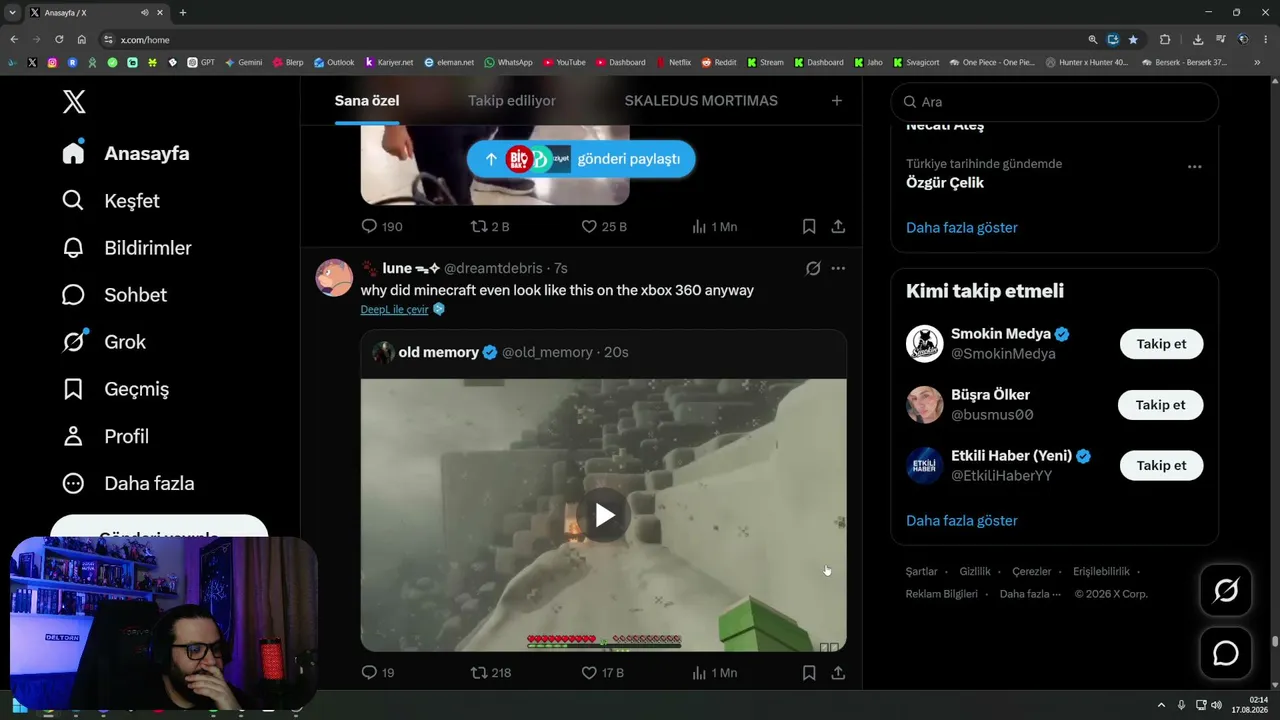Viewport: 1280px width, 720px height.
Task: Open more options for Özgür Çelik trend
Action: tap(1194, 167)
